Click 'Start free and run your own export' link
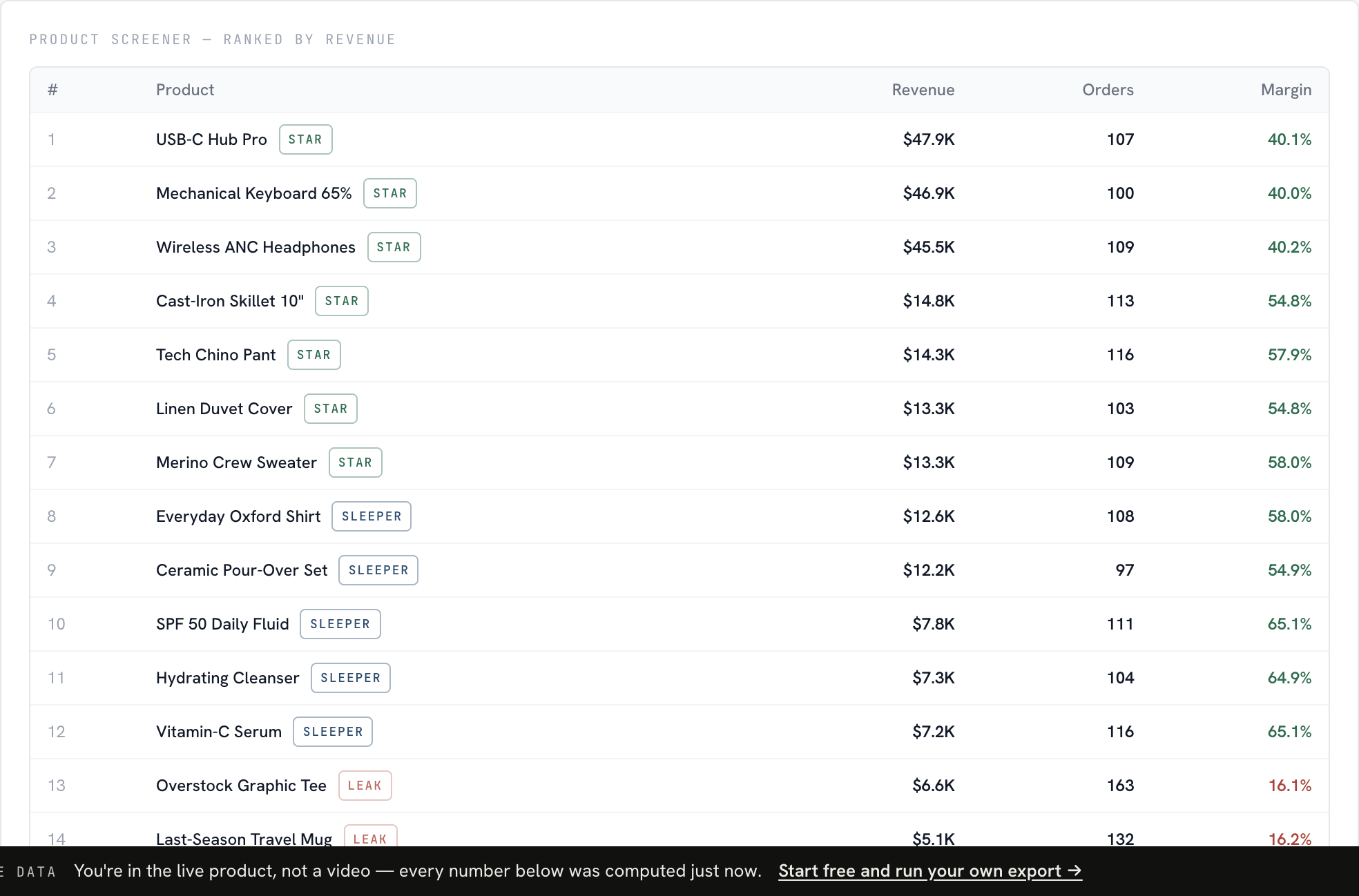The image size is (1359, 896). (930, 871)
